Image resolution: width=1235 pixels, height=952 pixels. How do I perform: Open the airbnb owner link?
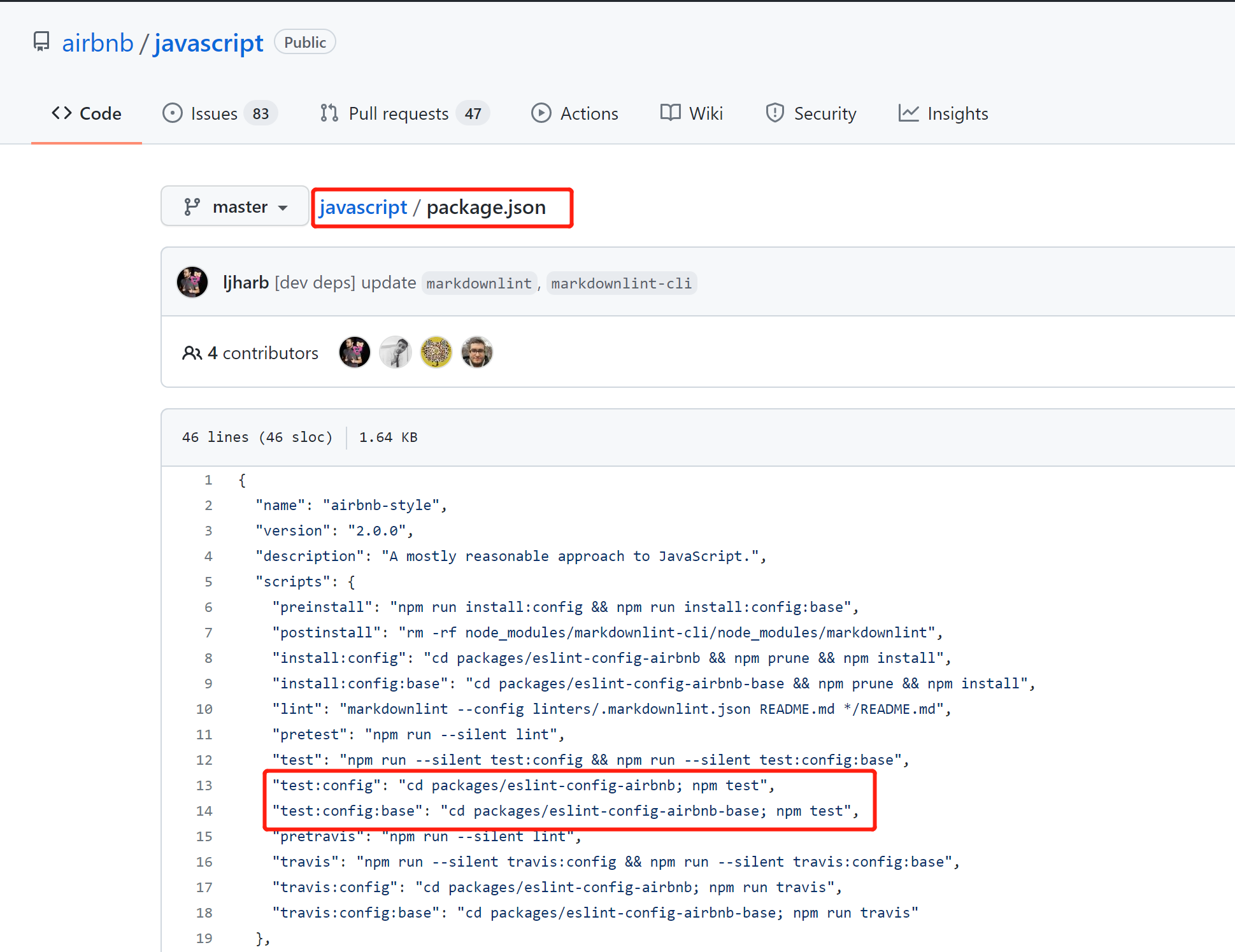(x=97, y=43)
